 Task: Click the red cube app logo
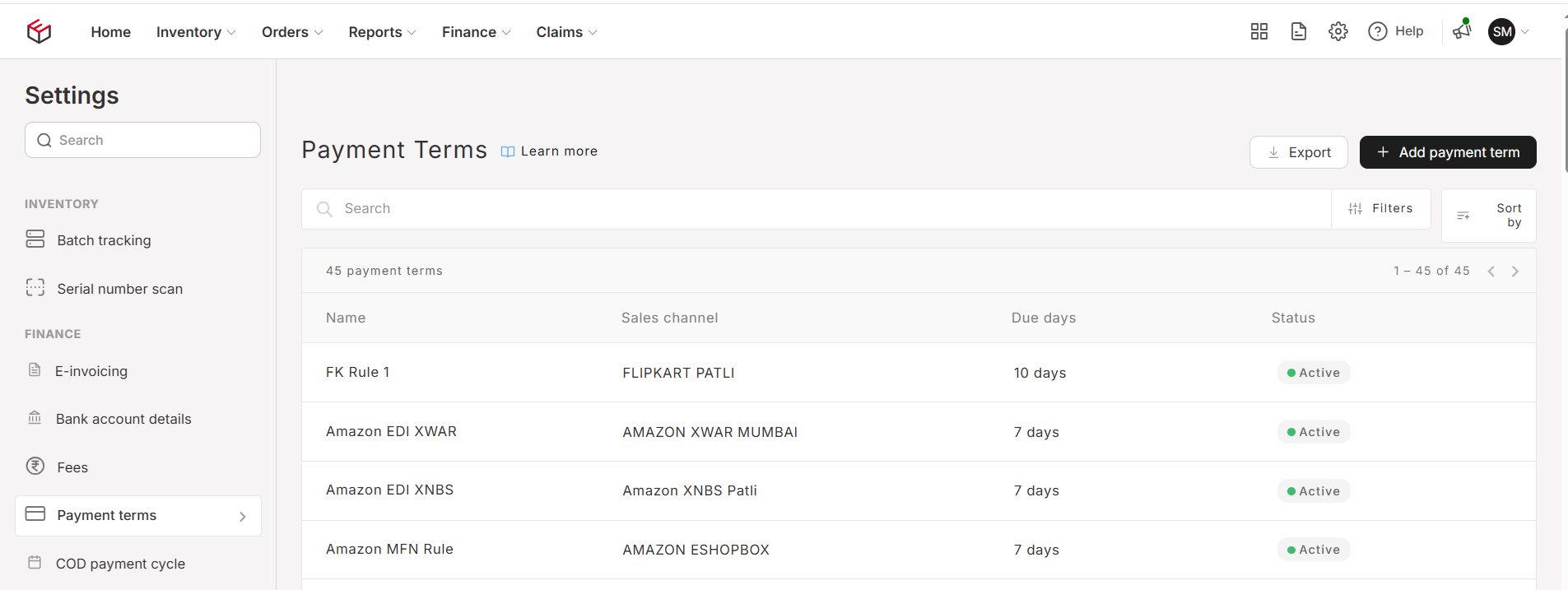coord(39,31)
